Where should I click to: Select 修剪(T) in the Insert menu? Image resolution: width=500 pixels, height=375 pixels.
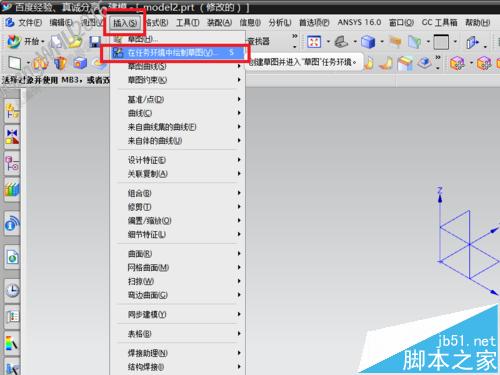pos(178,207)
